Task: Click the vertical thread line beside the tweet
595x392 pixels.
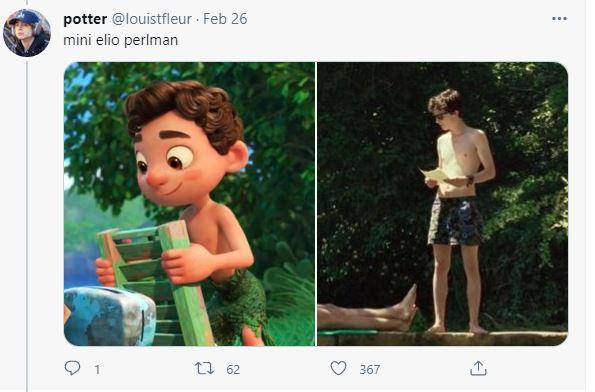Action: [x=27, y=224]
